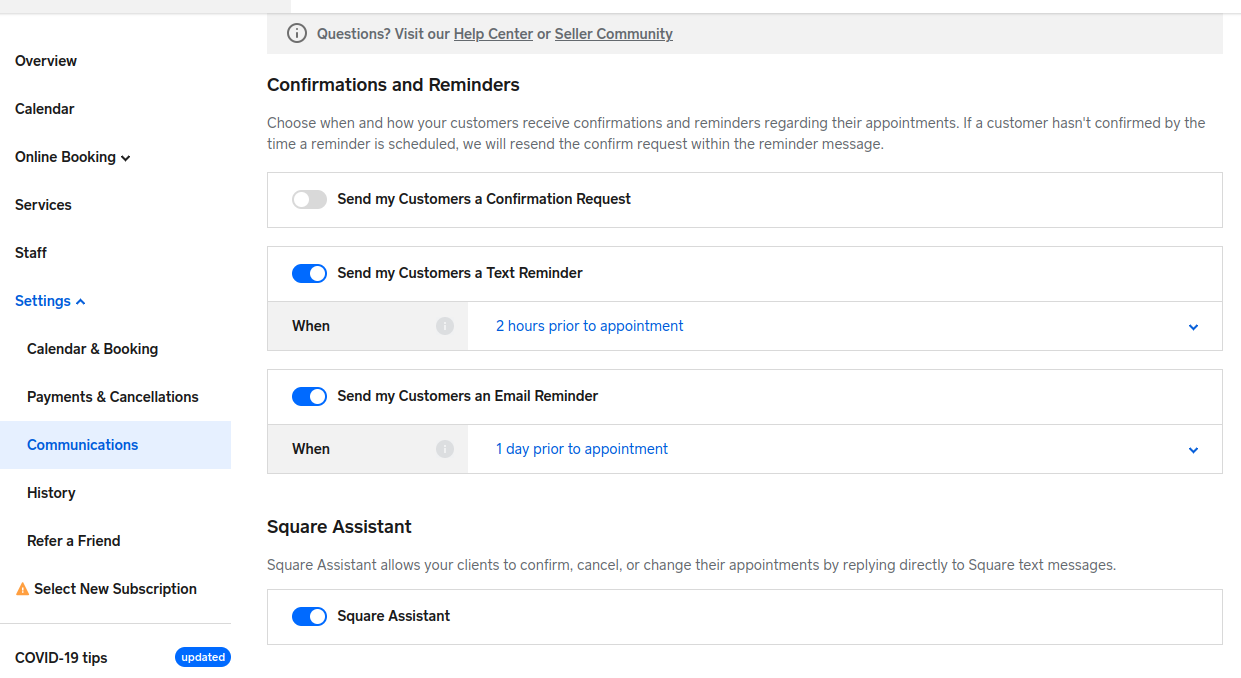Go to Payments & Cancellations settings
This screenshot has width=1241, height=678.
pyautogui.click(x=112, y=397)
